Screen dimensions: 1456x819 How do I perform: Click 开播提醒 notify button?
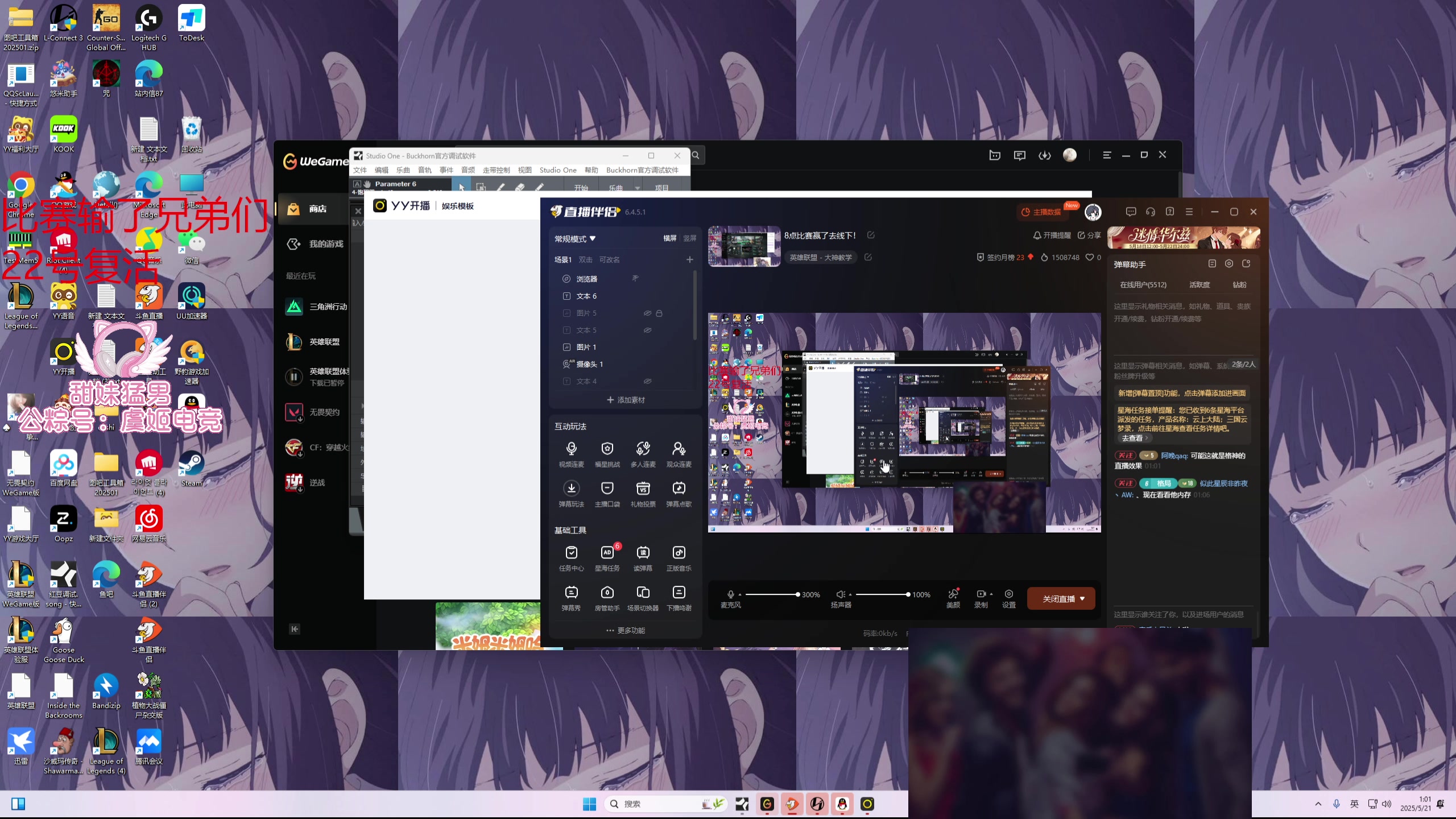[1052, 235]
